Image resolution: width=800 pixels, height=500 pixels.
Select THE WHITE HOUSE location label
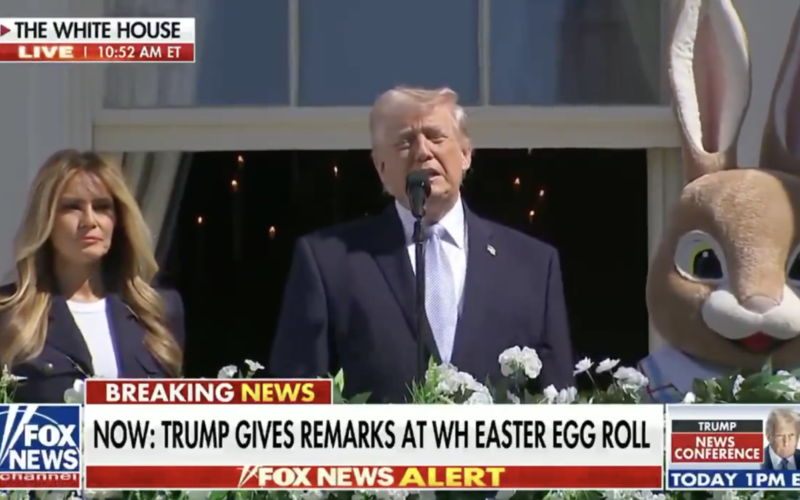pyautogui.click(x=97, y=31)
